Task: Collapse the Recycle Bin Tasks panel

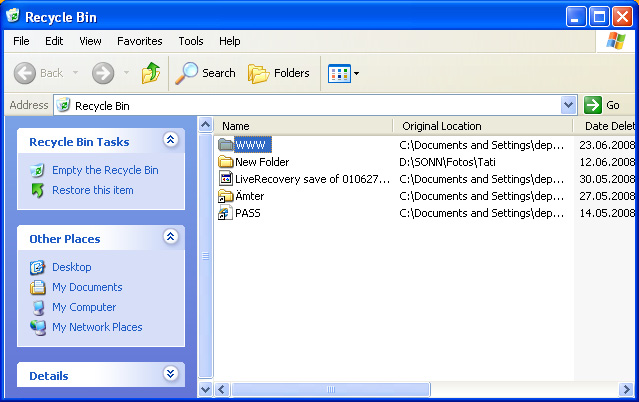Action: 170,141
